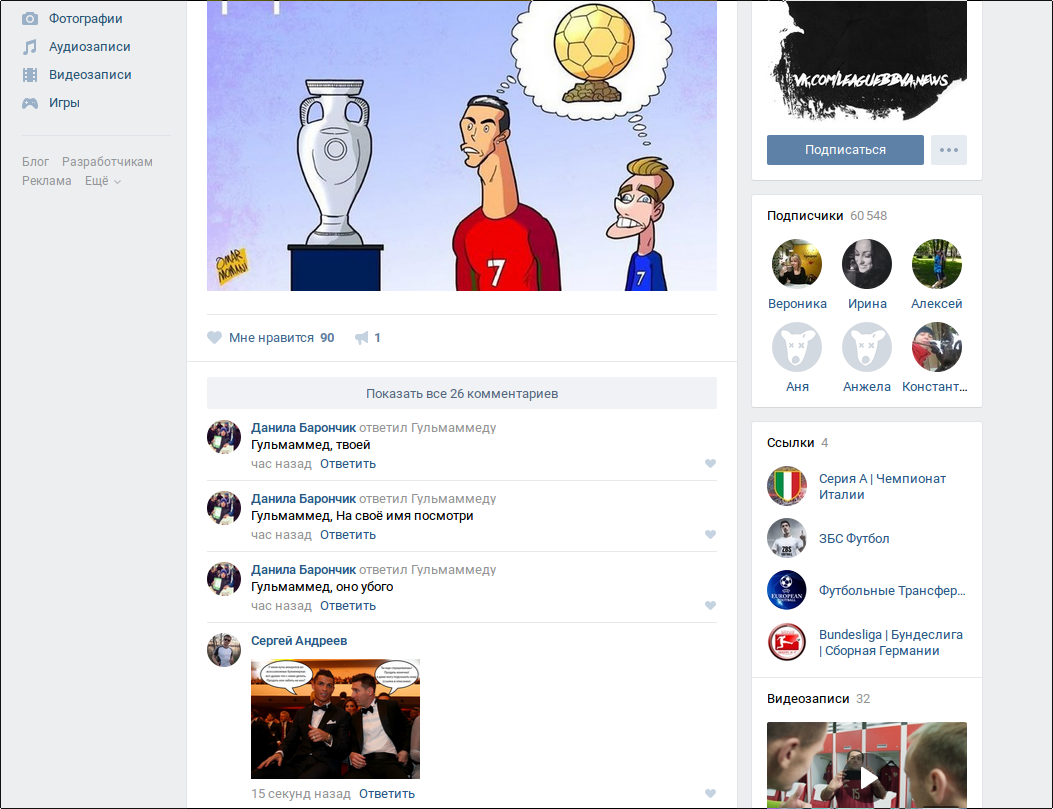Open subscriber Алексей's avatar
This screenshot has width=1053, height=809.
tap(937, 264)
